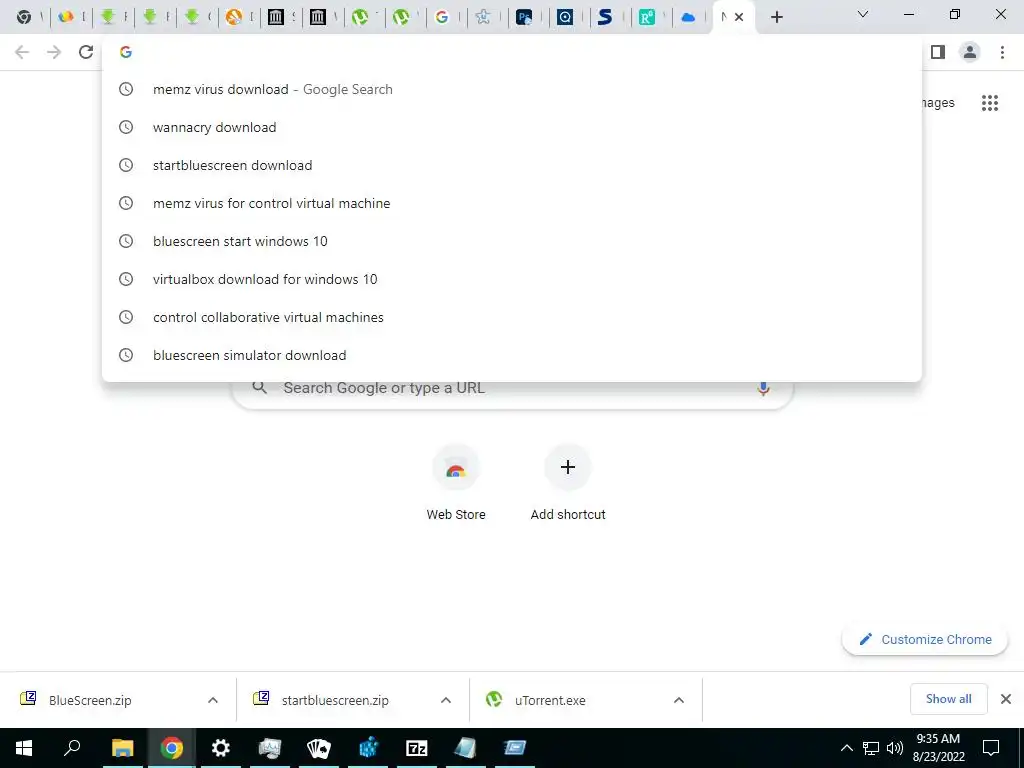Select suggestion 'memz virus download'

pos(512,89)
